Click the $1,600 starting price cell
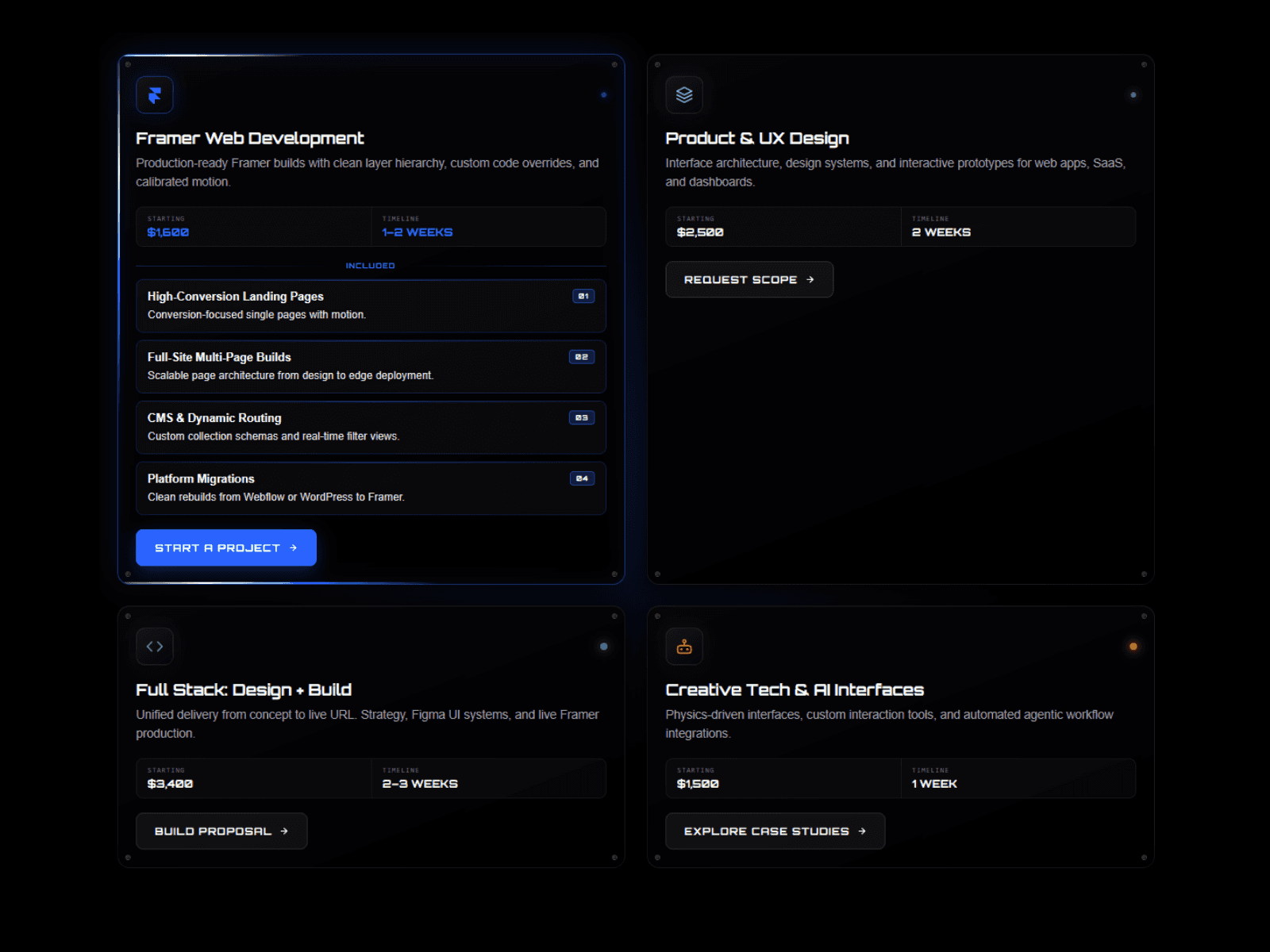1270x952 pixels. (x=253, y=227)
